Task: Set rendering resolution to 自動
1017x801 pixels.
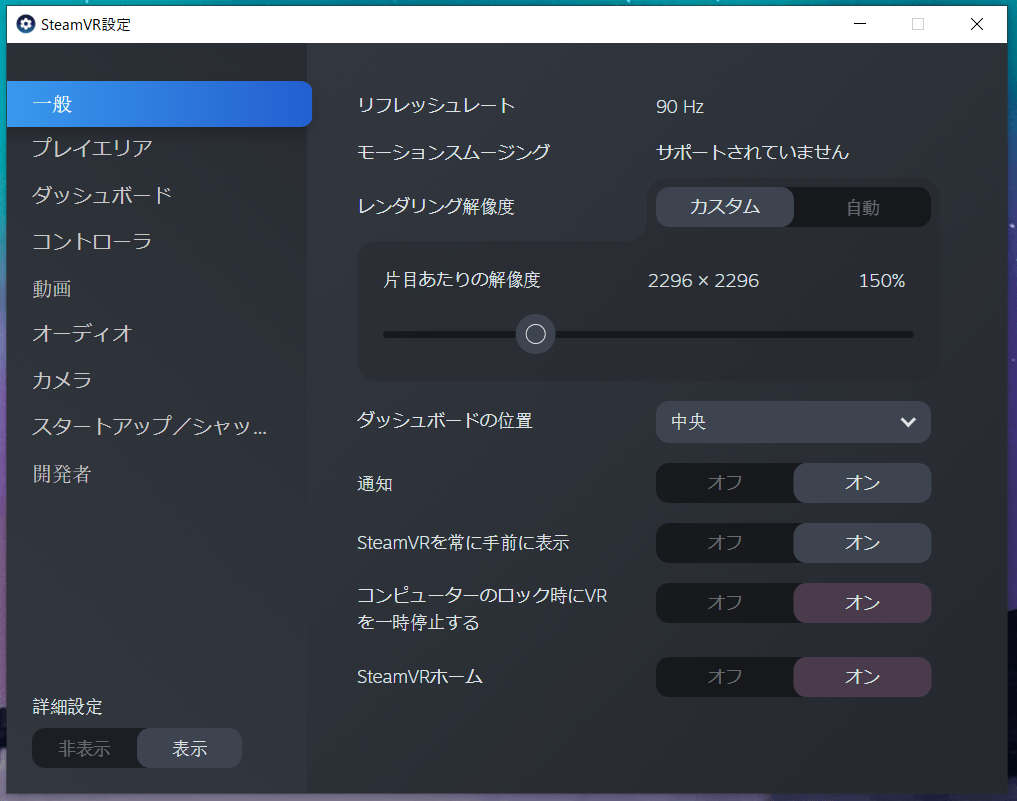Action: [863, 207]
